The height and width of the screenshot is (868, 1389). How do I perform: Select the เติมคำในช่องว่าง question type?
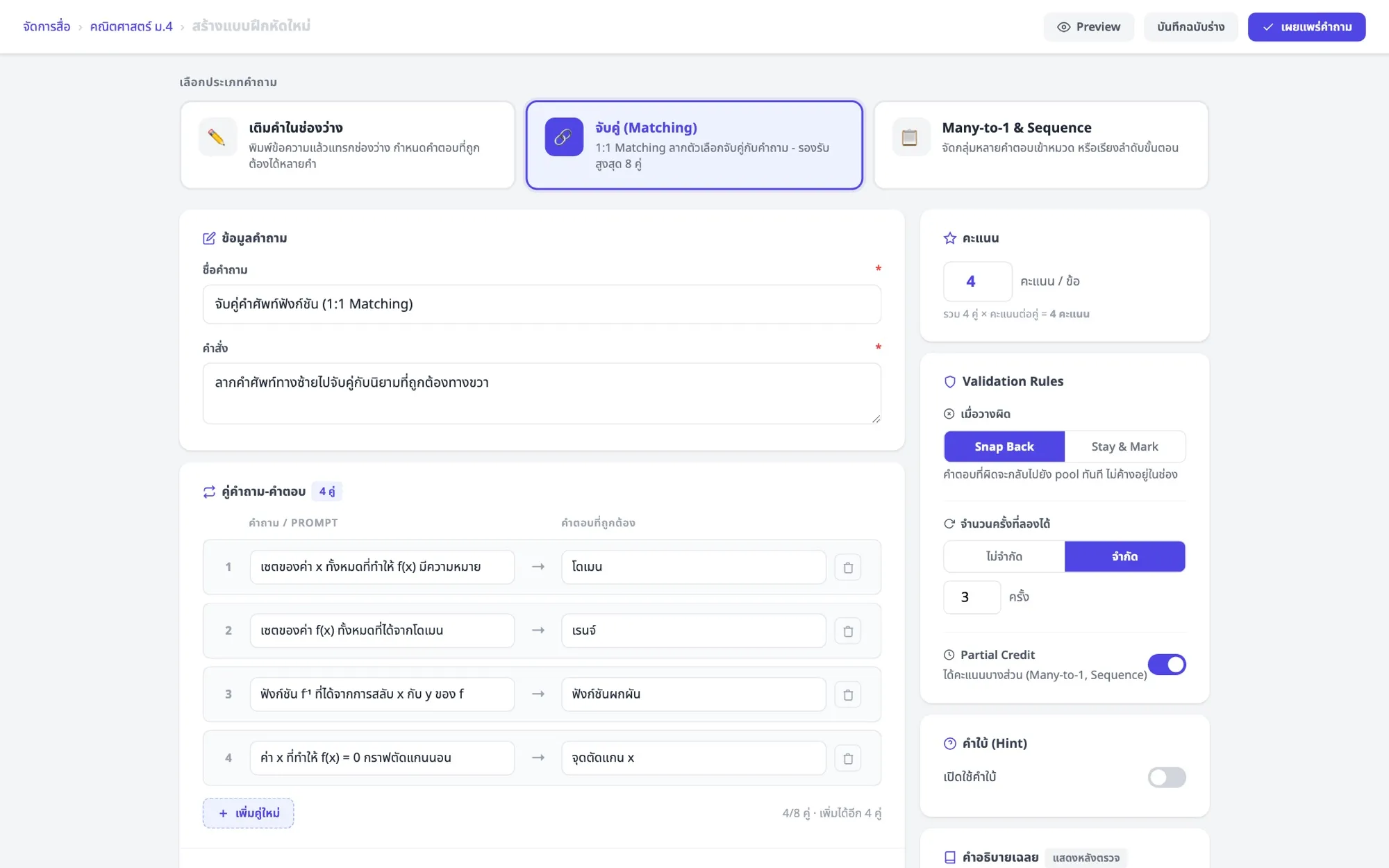coord(347,144)
